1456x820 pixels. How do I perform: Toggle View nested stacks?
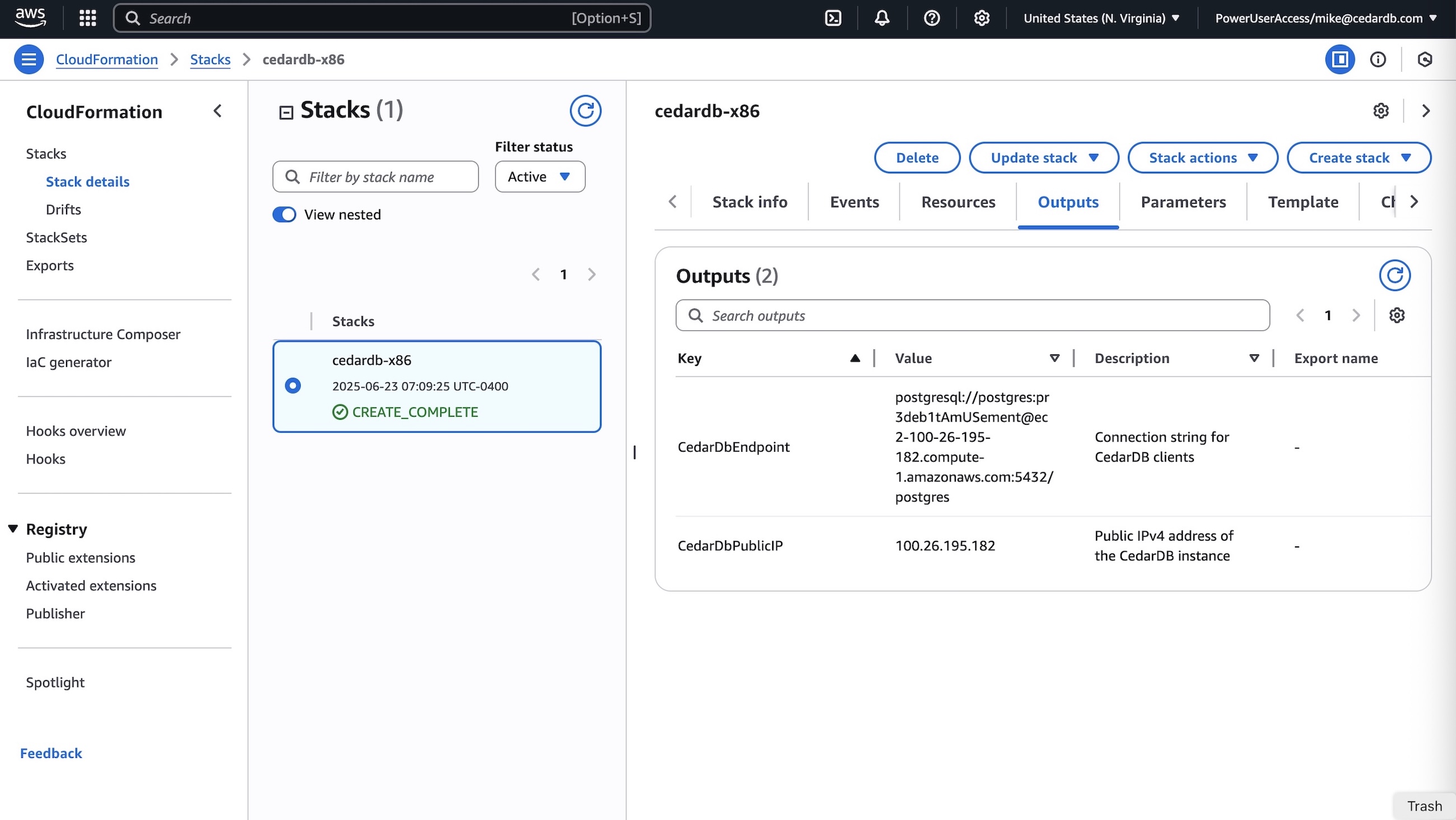(285, 214)
